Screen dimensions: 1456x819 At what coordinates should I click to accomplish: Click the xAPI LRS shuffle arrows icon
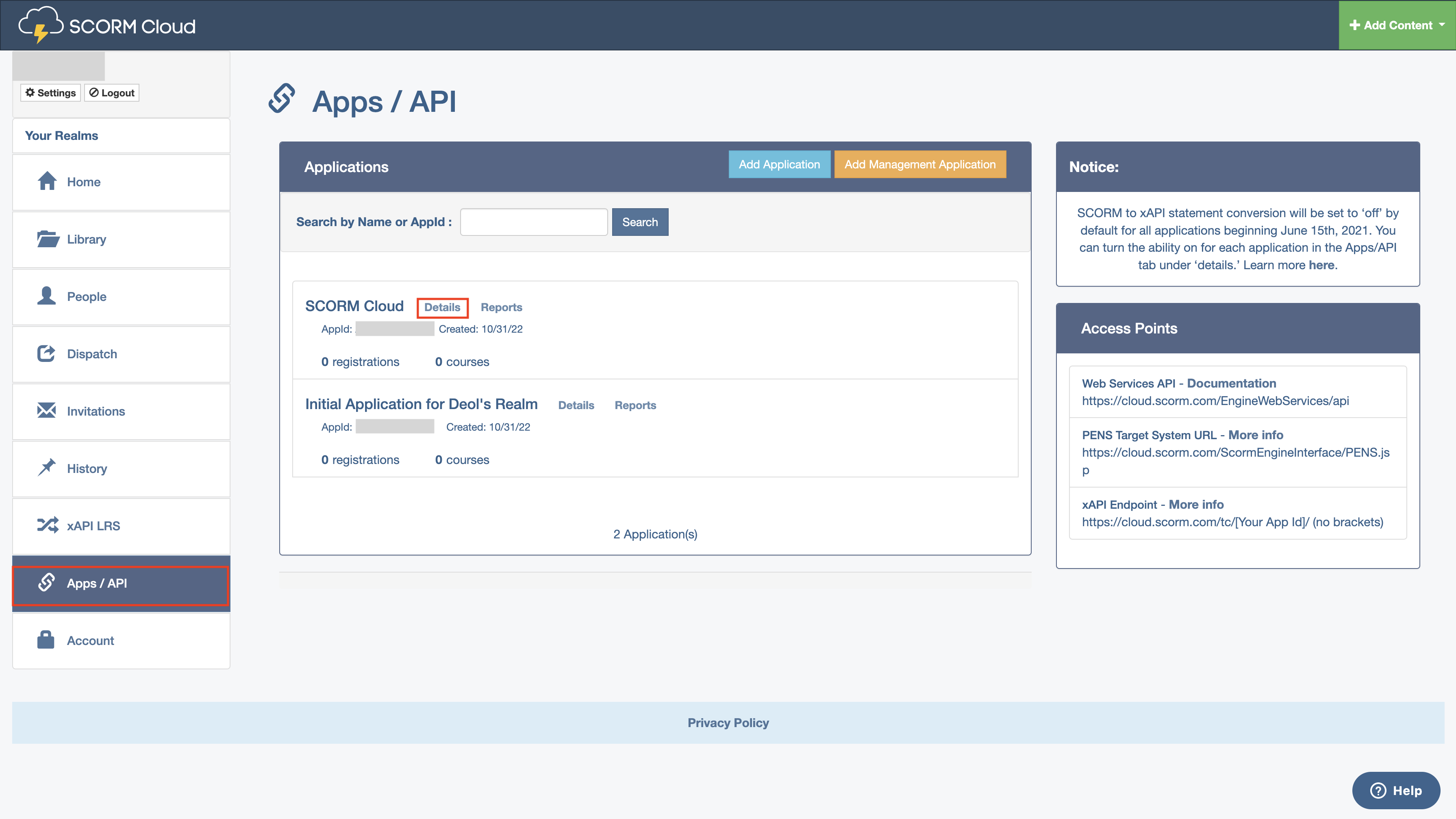click(x=48, y=525)
